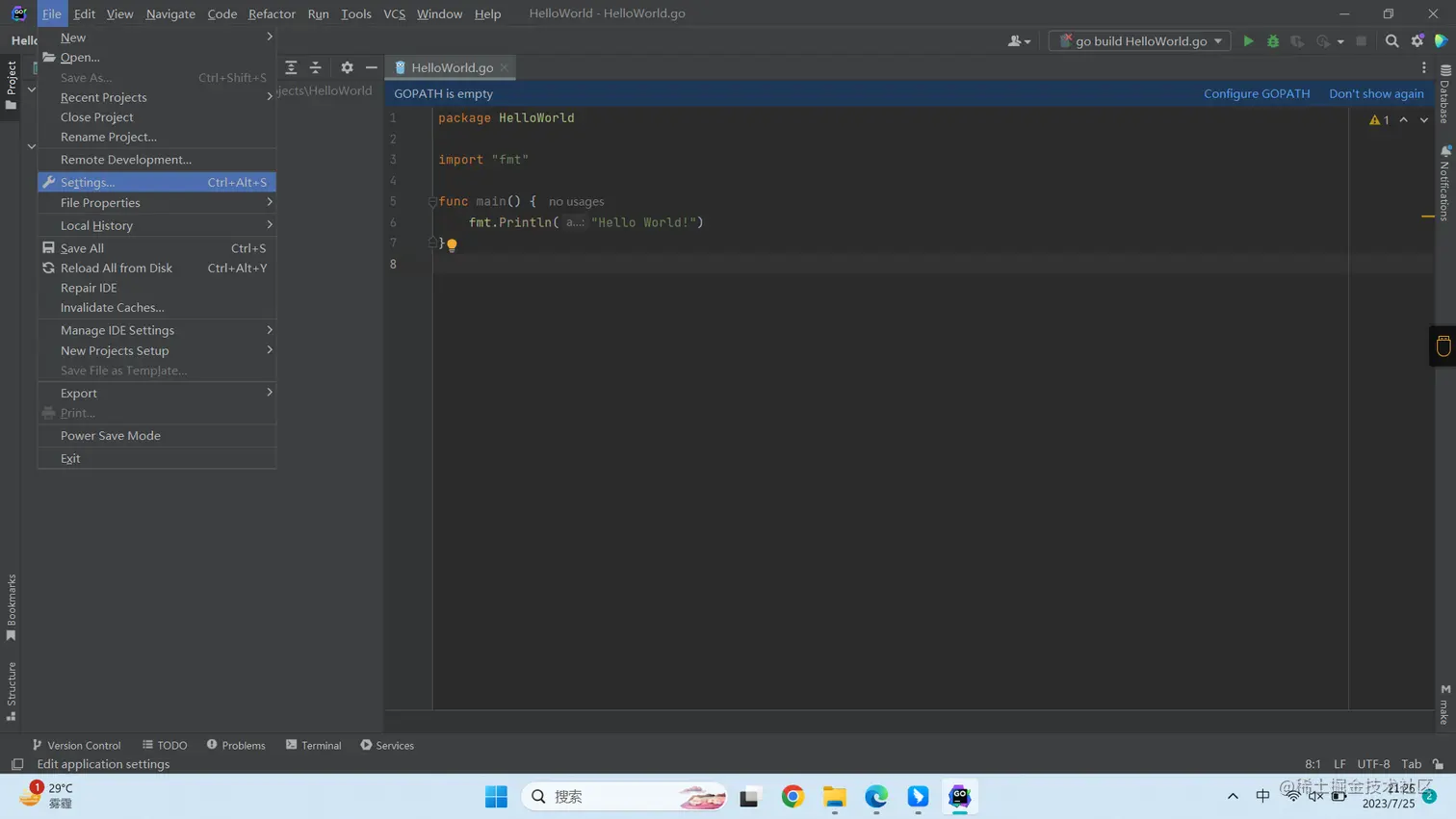1456x819 pixels.
Task: Open Search Everywhere magnifier icon
Action: (1391, 41)
